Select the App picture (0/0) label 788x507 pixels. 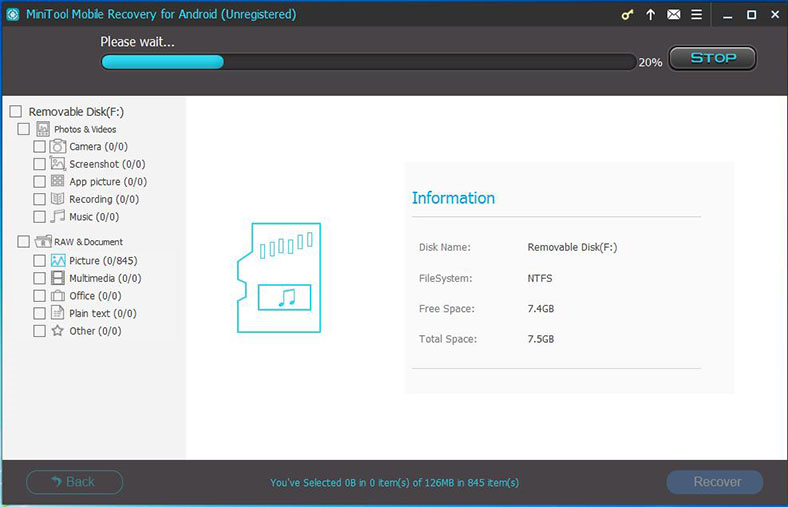[x=108, y=182]
